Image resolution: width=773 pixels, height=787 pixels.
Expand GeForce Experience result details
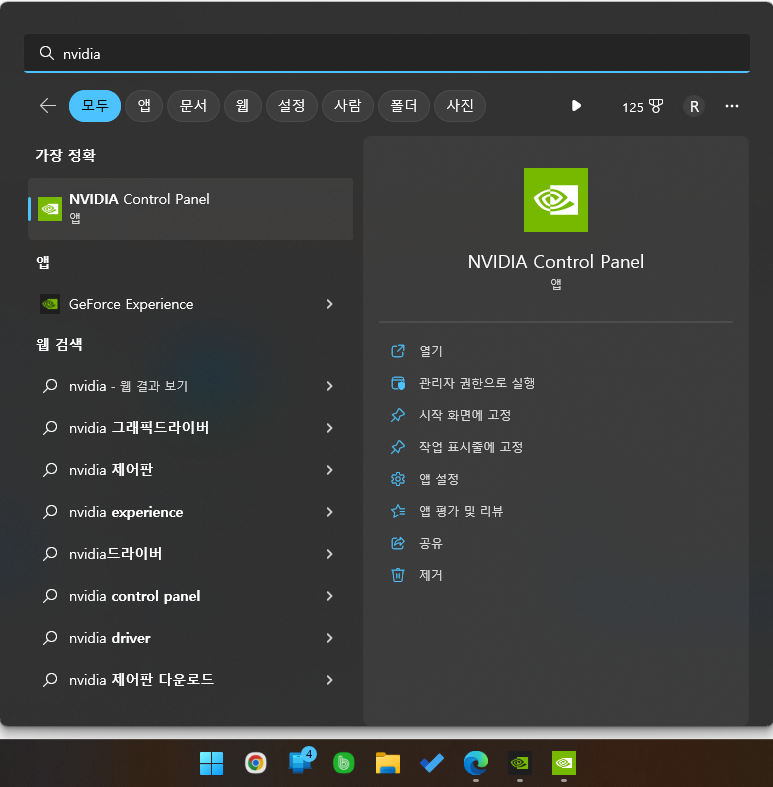(329, 304)
